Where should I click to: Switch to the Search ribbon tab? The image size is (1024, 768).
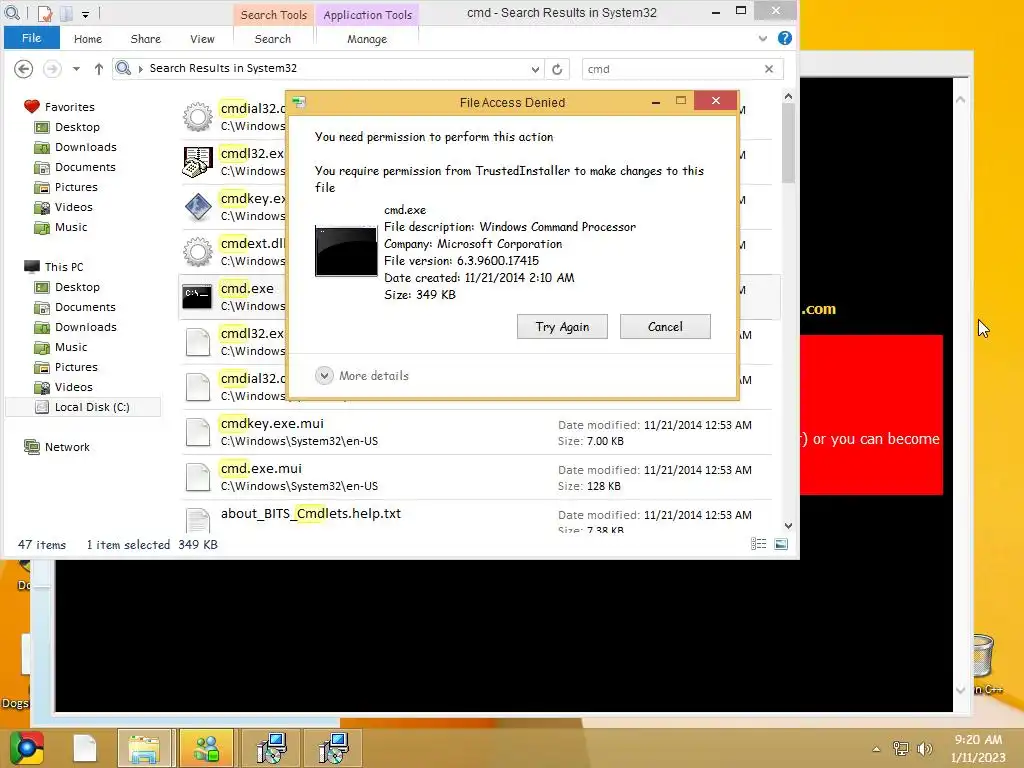coord(272,39)
